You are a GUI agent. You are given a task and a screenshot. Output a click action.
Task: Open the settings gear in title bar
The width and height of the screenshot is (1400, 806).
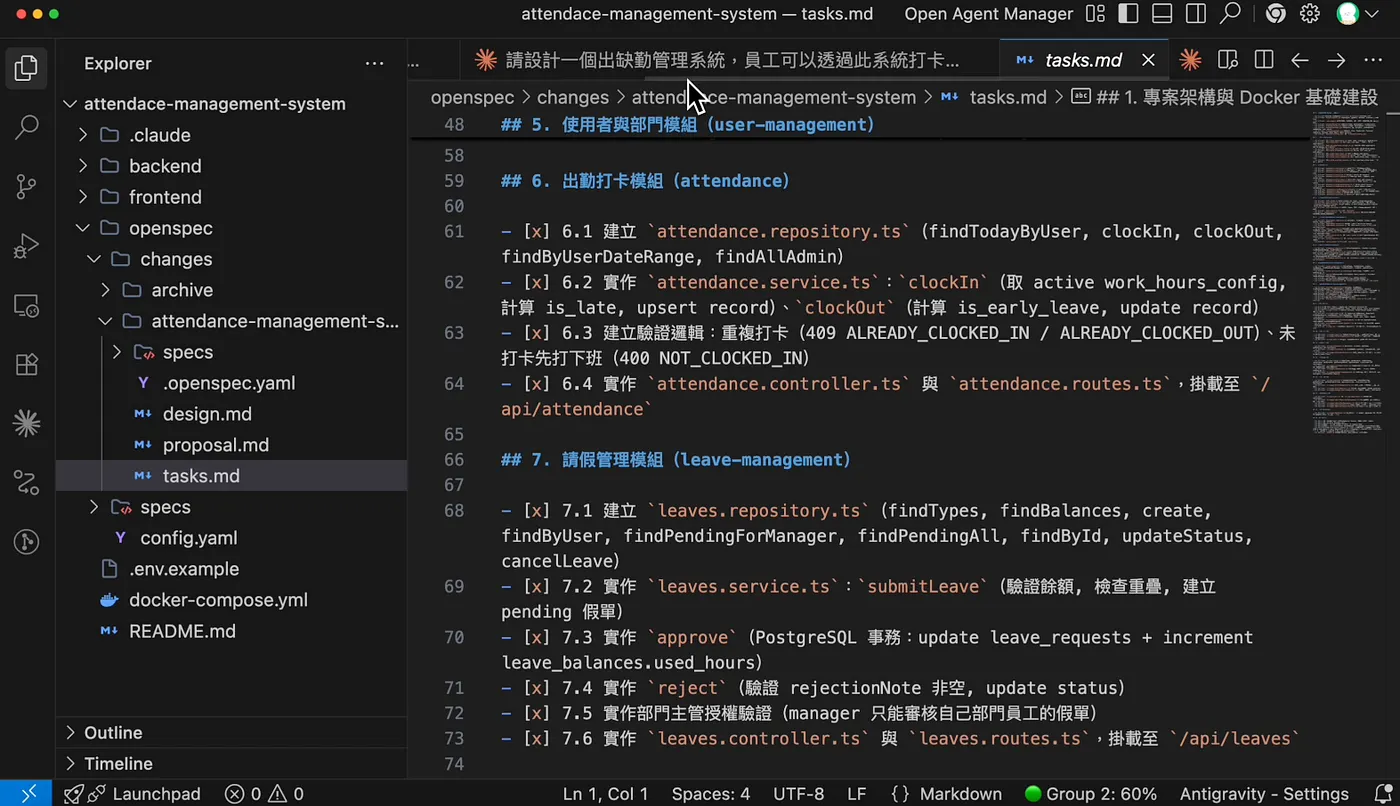[1310, 14]
